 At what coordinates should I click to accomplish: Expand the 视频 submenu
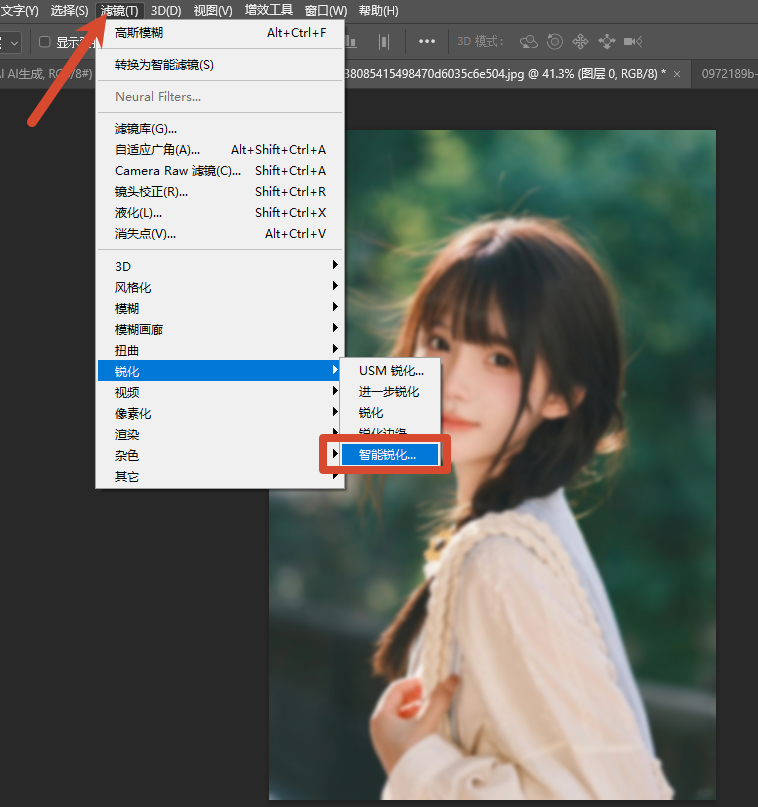(x=220, y=392)
